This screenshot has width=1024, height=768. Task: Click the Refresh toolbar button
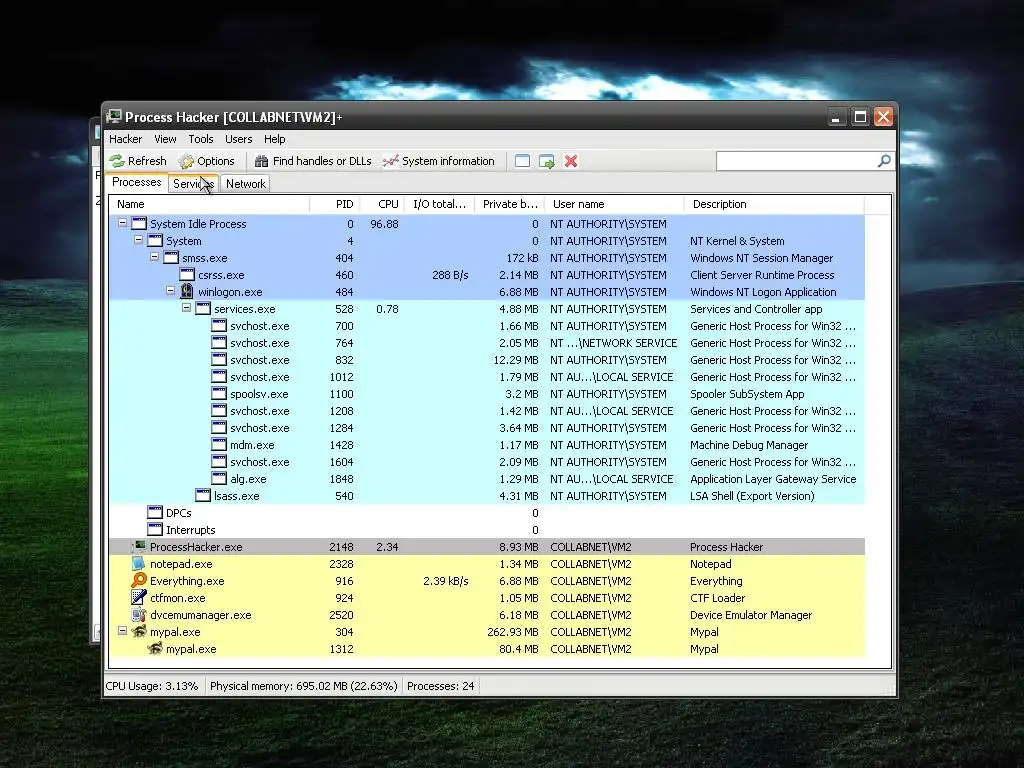coord(138,161)
